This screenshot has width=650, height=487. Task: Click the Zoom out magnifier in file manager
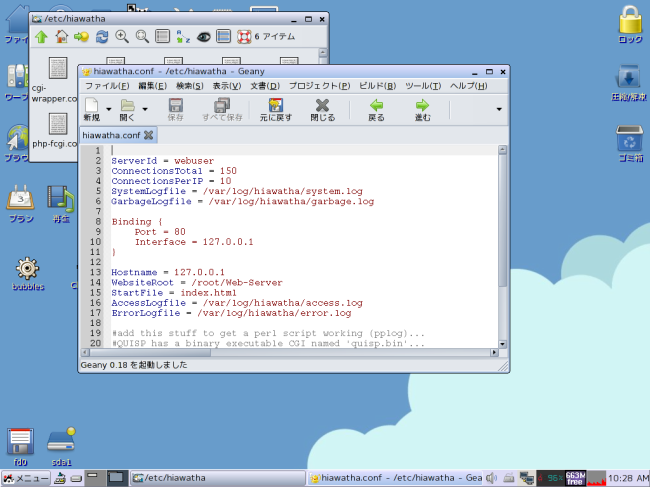pos(142,37)
